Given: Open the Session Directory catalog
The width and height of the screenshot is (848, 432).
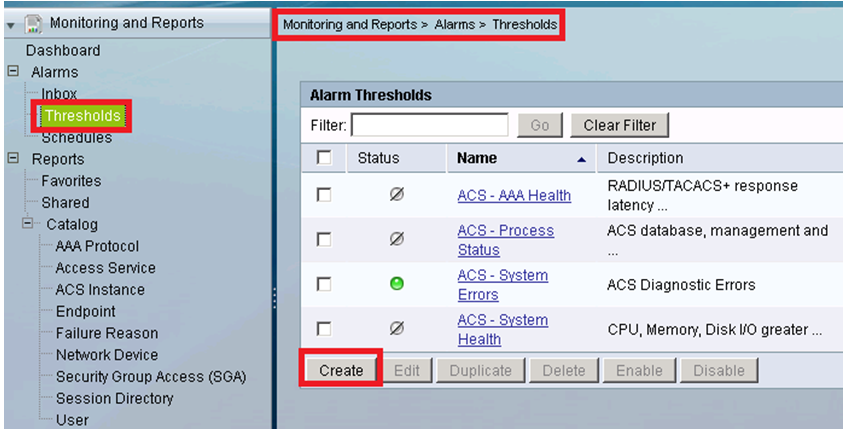Looking at the screenshot, I should (115, 398).
